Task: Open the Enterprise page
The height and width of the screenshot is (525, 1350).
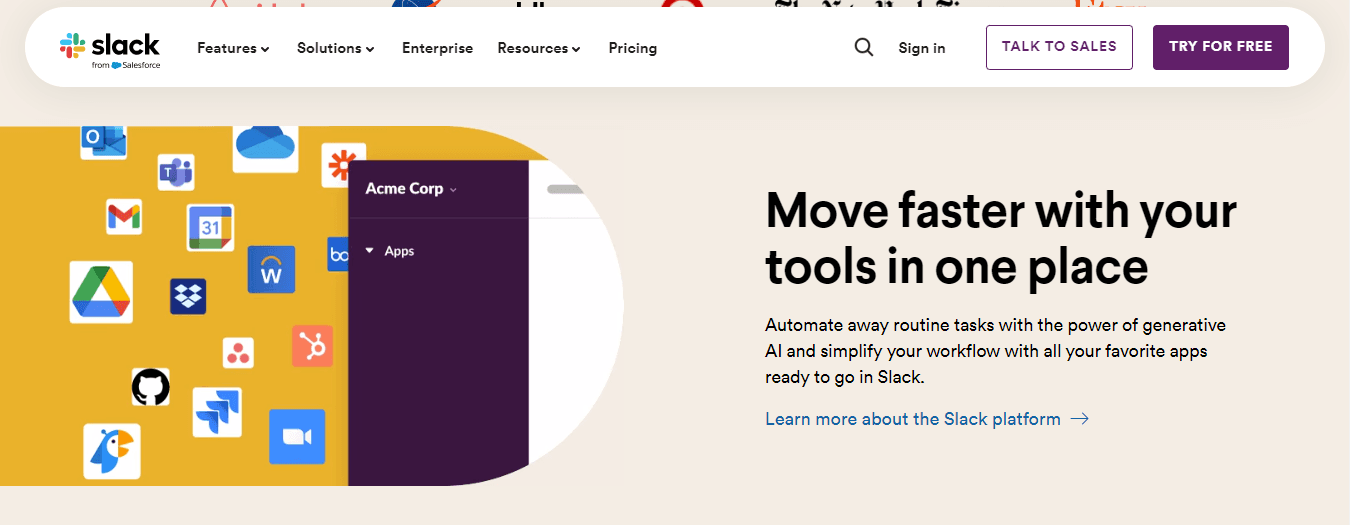Action: coord(437,48)
